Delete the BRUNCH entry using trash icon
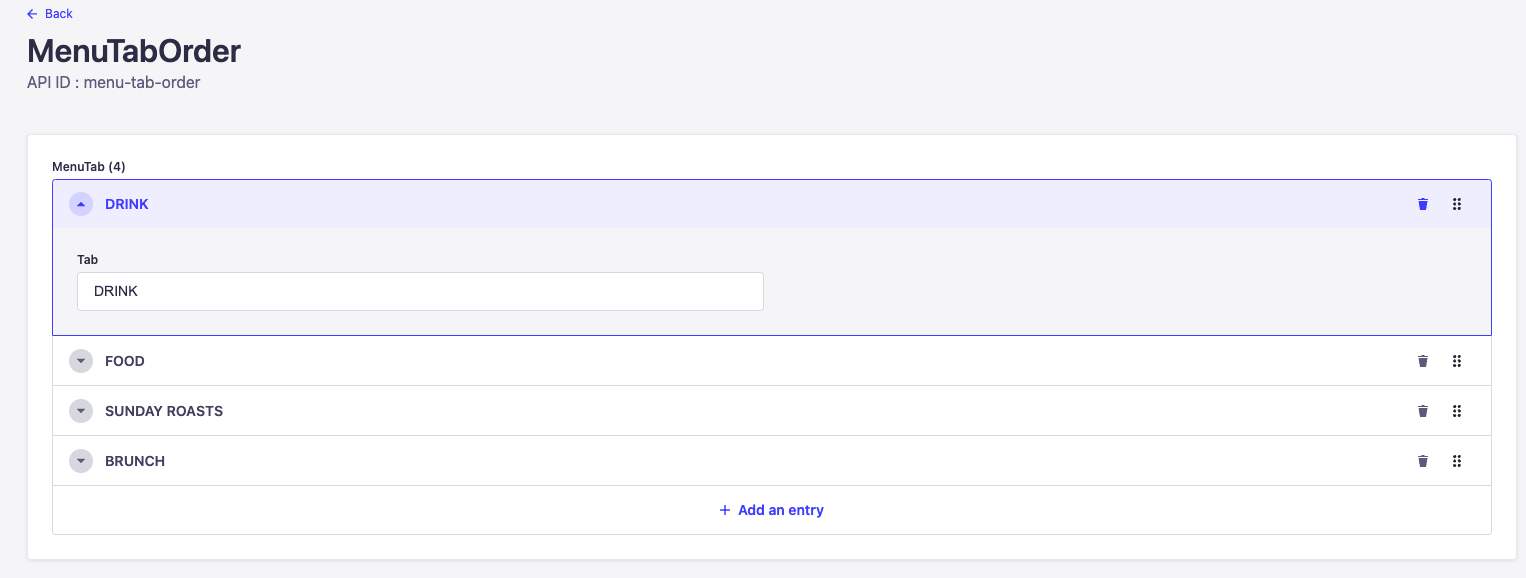Viewport: 1526px width, 578px height. [1423, 461]
